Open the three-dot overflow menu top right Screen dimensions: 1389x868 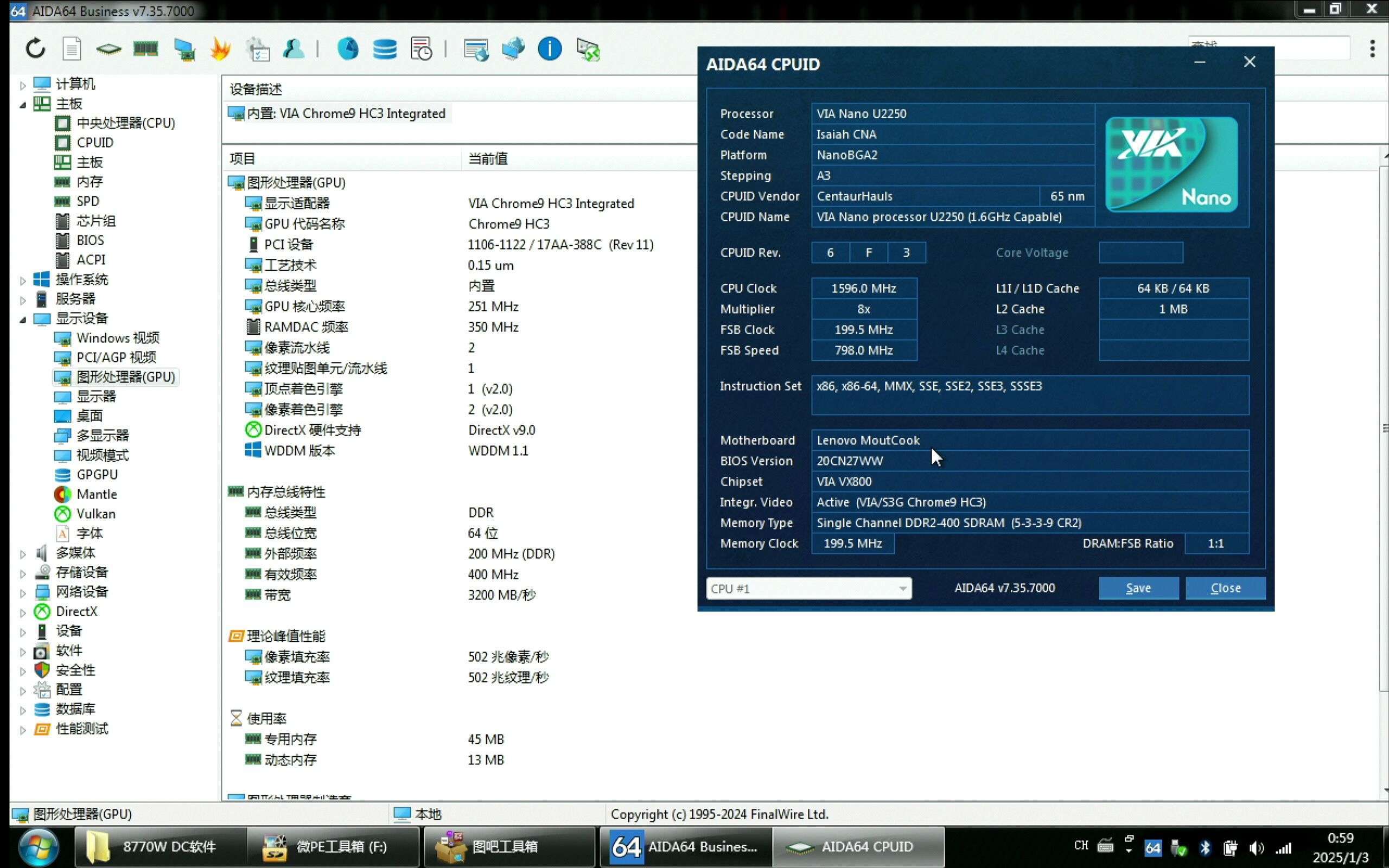pyautogui.click(x=1372, y=48)
